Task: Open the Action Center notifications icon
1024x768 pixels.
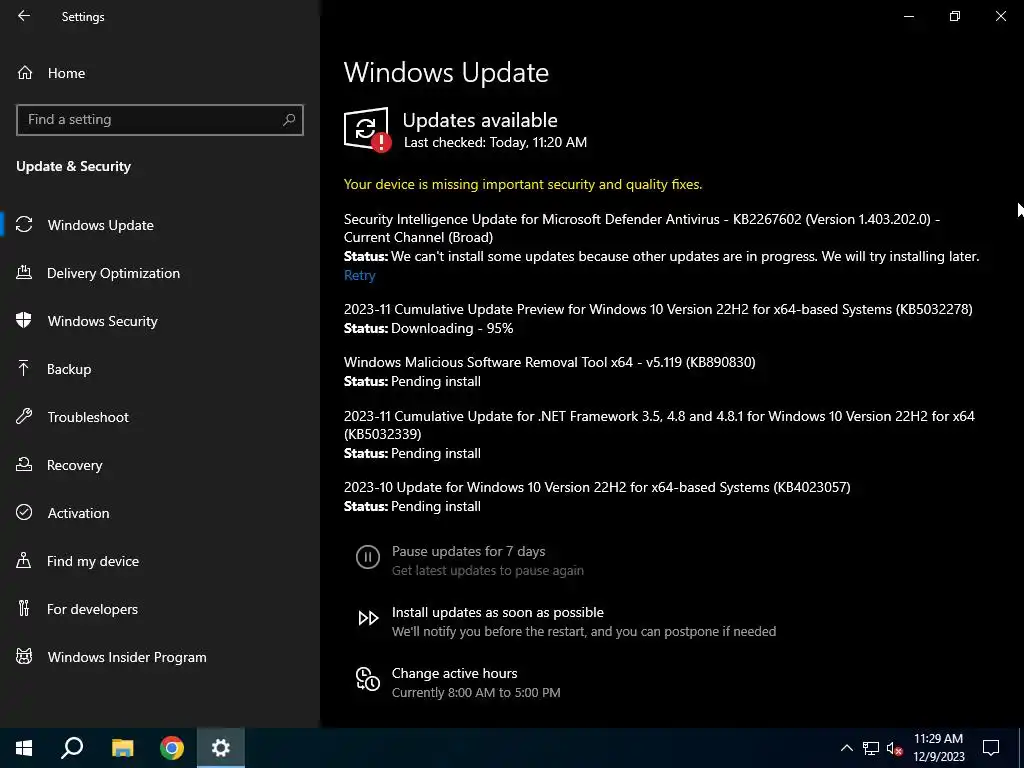Action: pos(991,748)
